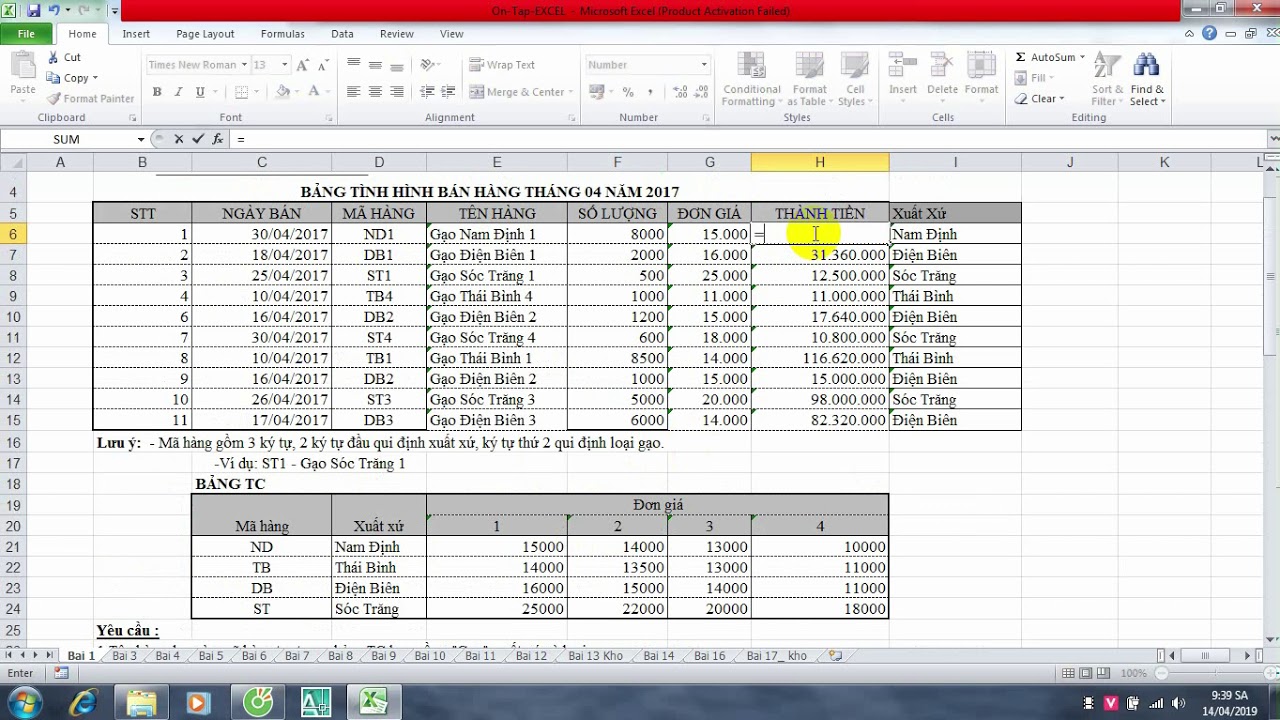Click Decrease Indent icon

(427, 92)
